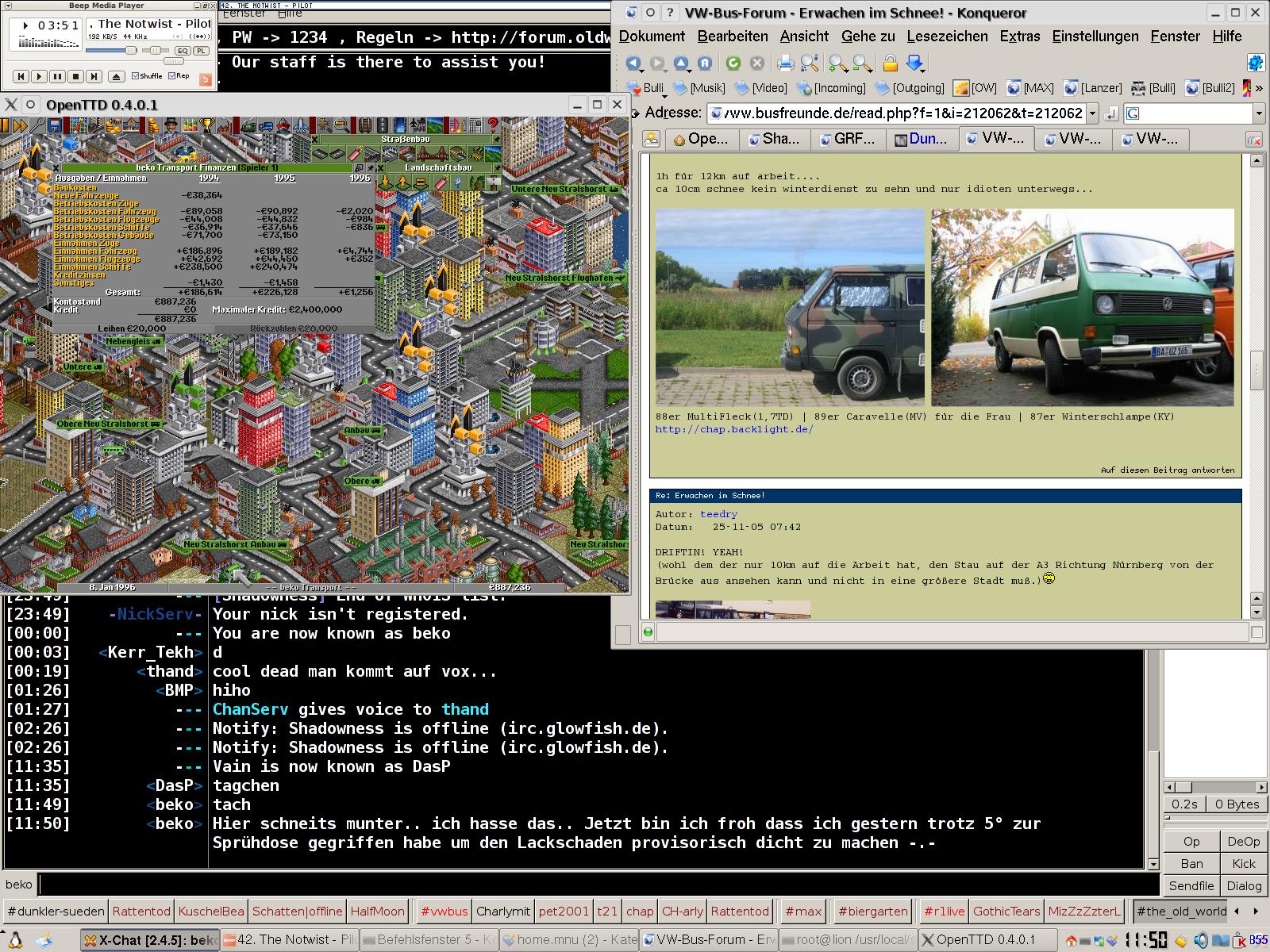Click the Konqueror print icon
This screenshot has width=1270, height=952.
click(785, 63)
